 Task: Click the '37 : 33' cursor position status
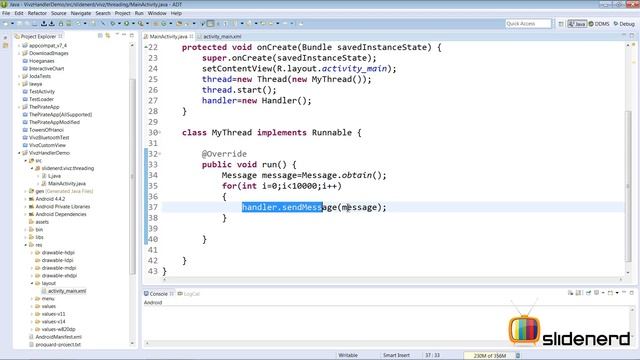(432, 356)
